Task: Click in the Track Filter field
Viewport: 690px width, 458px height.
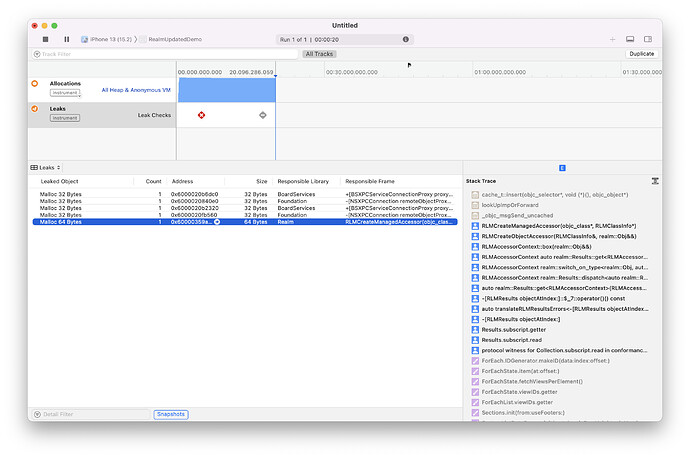Action: (x=100, y=54)
